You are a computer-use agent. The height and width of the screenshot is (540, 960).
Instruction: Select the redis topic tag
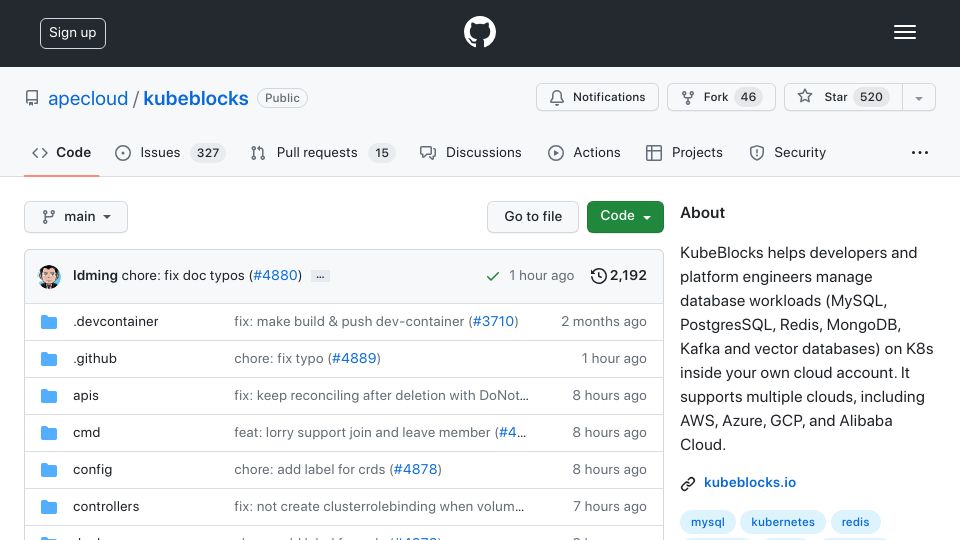[855, 522]
